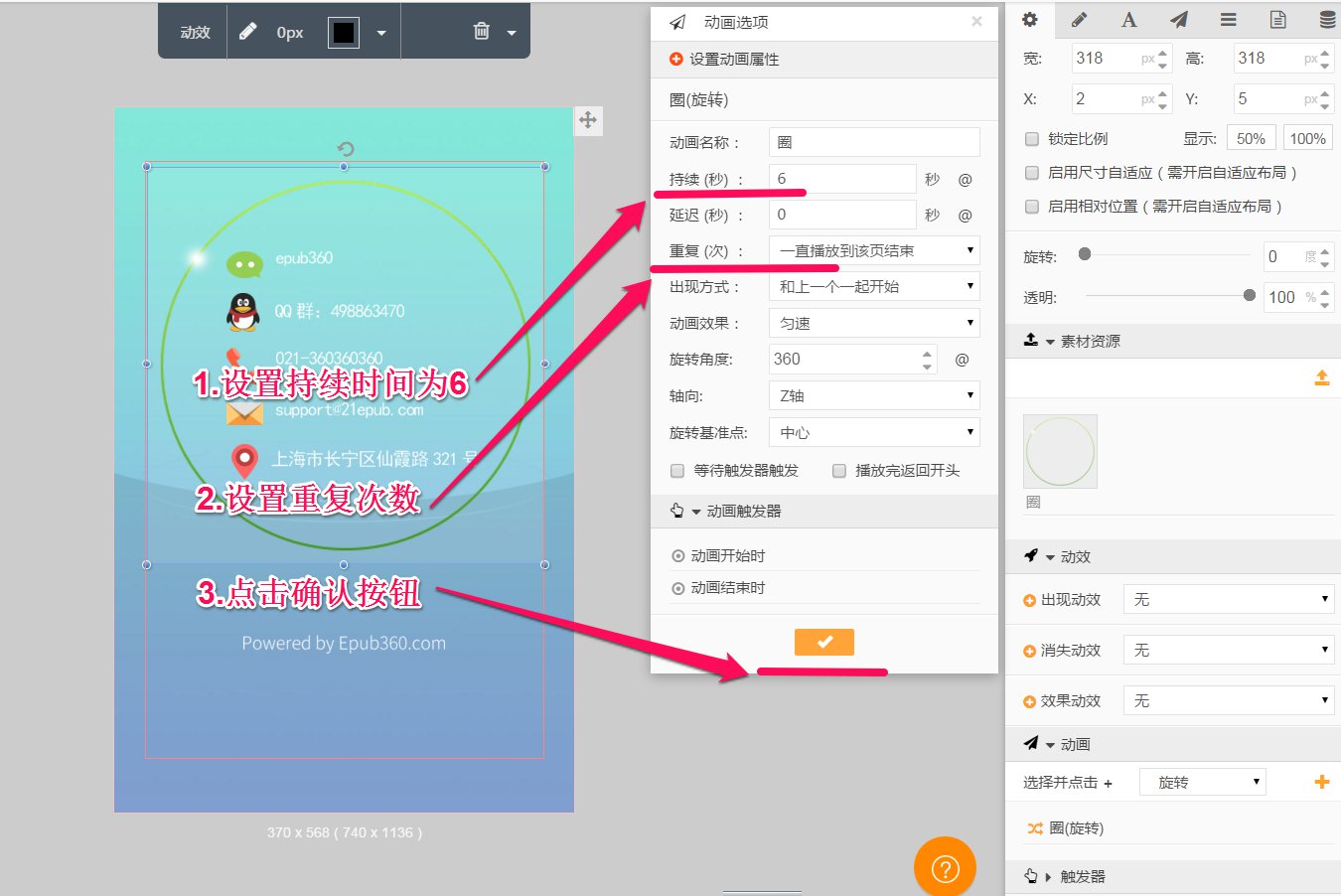Open the 动效 toolbar button

pos(195,33)
